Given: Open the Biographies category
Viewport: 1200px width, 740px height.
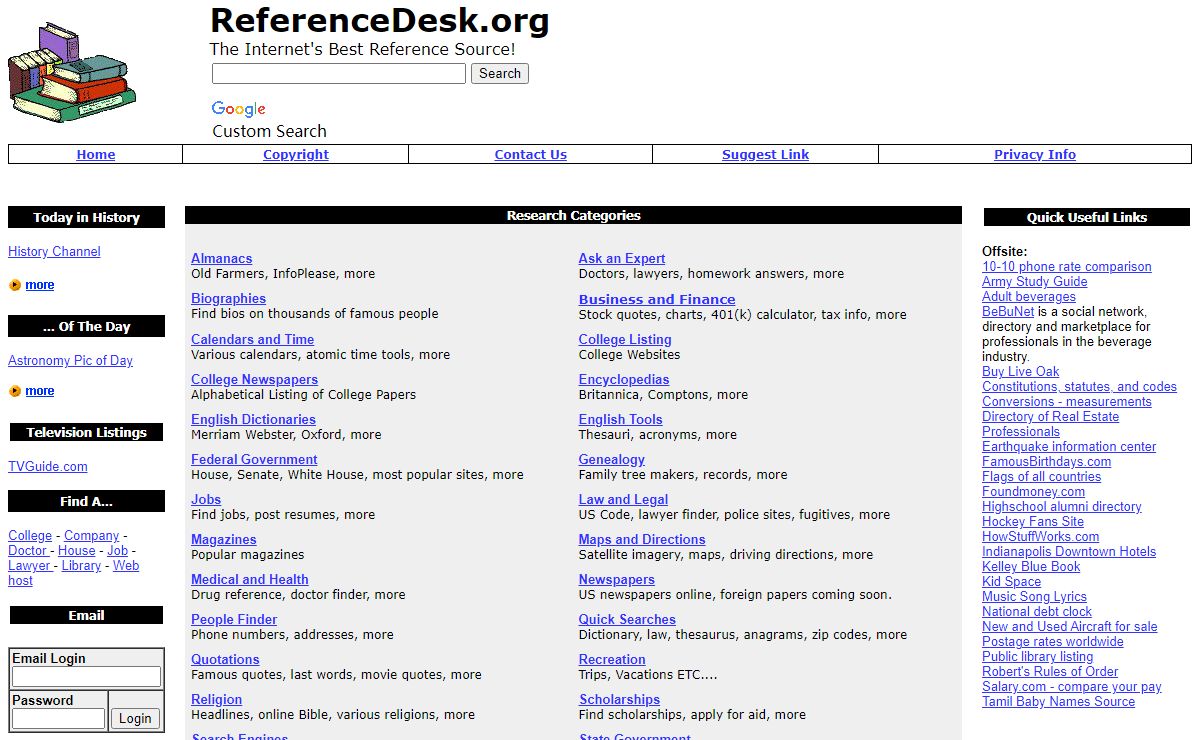Looking at the screenshot, I should point(229,298).
